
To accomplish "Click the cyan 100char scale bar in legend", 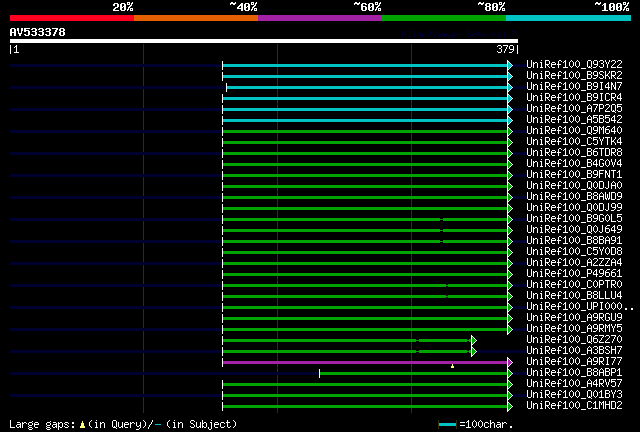I will point(447,425).
